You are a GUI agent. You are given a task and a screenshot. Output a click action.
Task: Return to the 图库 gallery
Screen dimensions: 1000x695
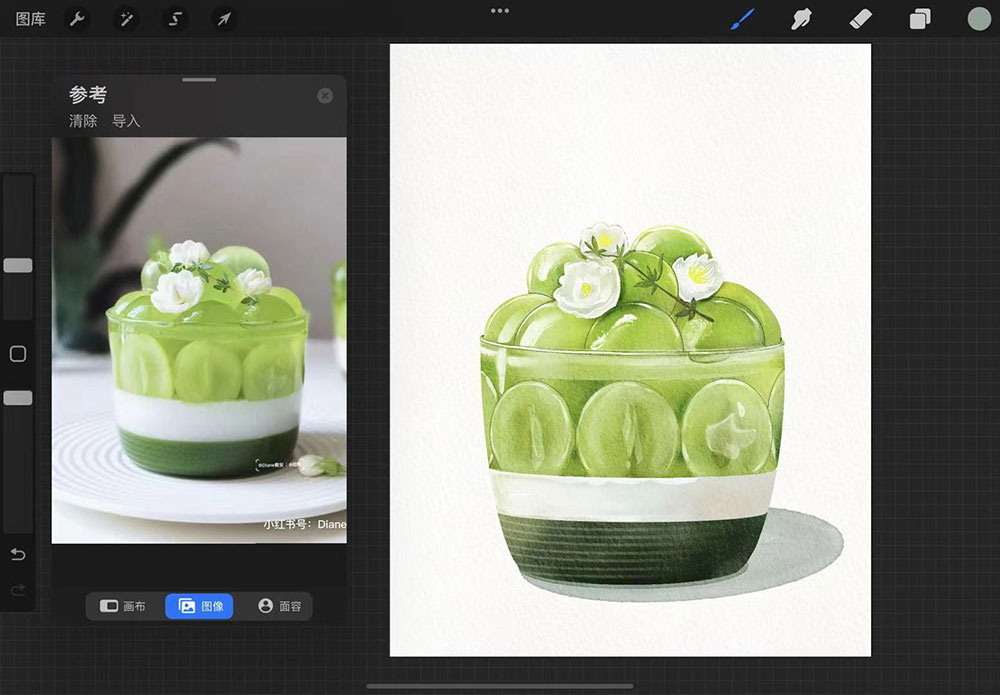[31, 19]
